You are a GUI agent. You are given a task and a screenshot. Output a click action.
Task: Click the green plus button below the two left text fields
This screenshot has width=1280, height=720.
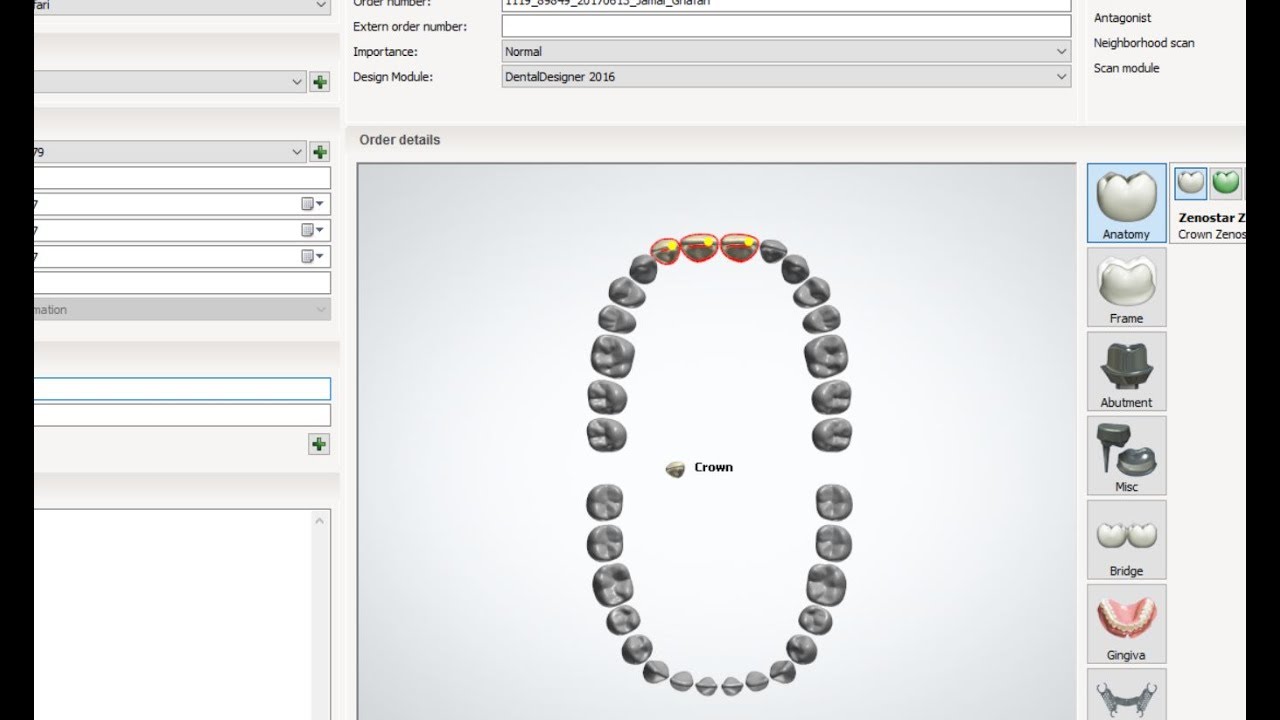click(x=319, y=444)
